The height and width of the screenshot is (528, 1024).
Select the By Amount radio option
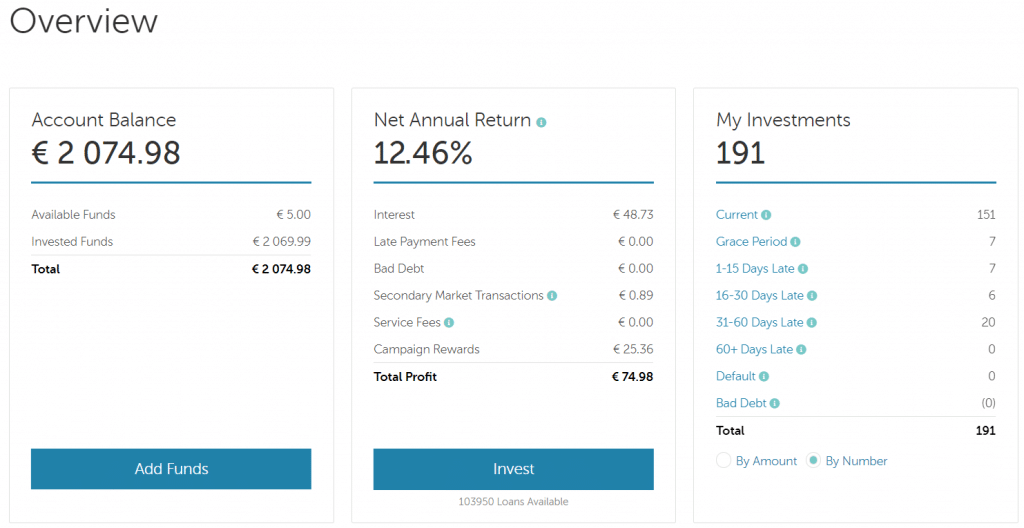click(724, 461)
